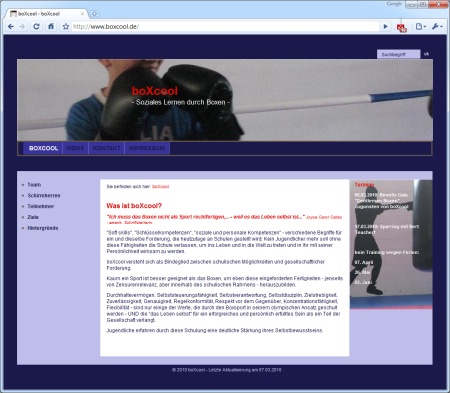Click the 'Was ist boXcool?' heading
450x393 pixels.
(134, 206)
